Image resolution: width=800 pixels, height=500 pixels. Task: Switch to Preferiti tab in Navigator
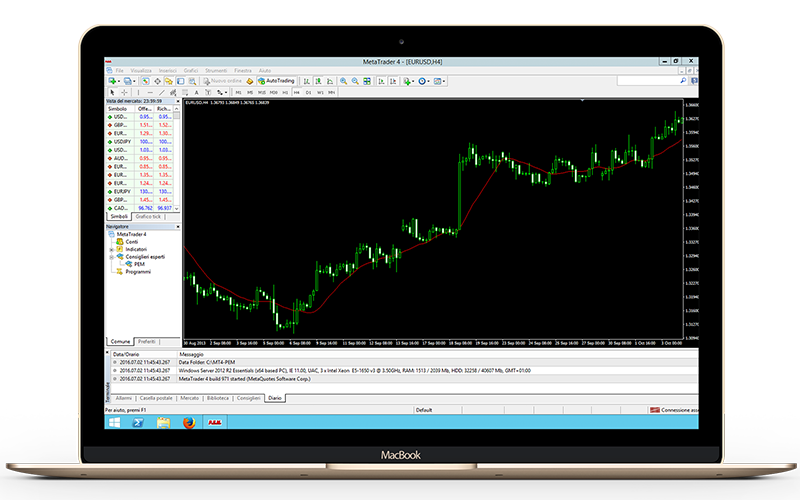click(x=147, y=341)
